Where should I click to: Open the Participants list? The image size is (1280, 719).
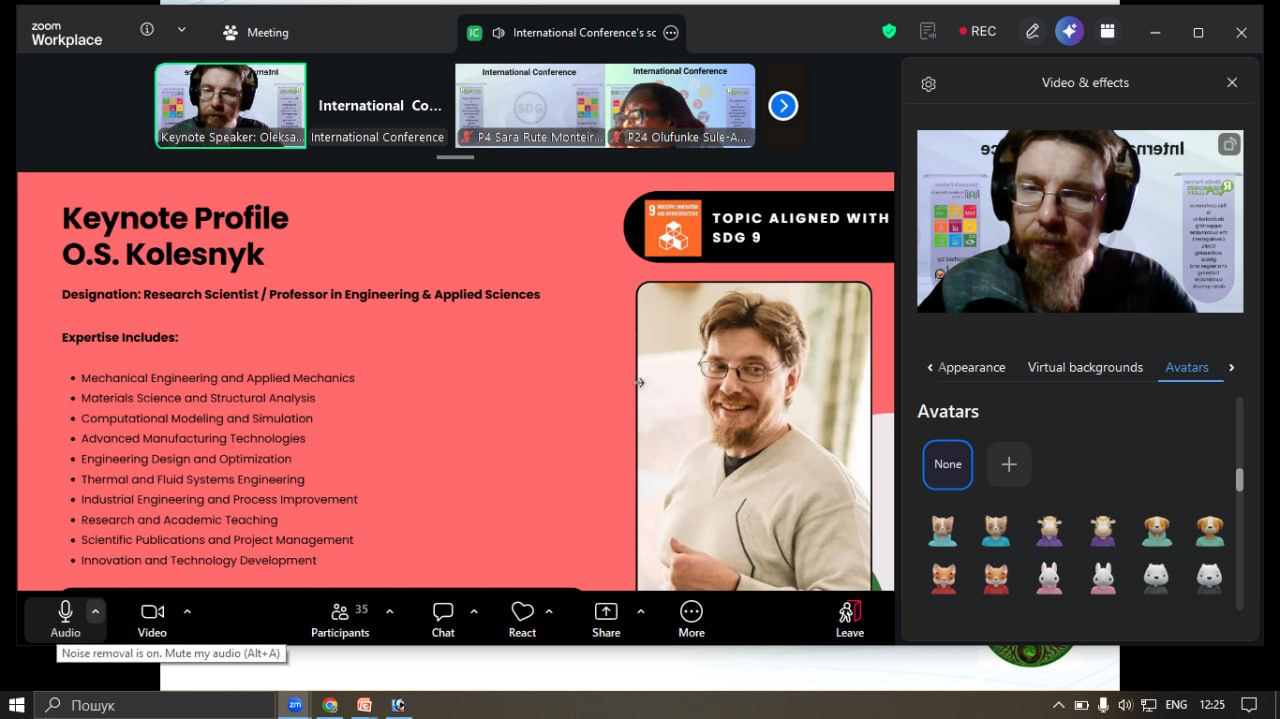(340, 618)
